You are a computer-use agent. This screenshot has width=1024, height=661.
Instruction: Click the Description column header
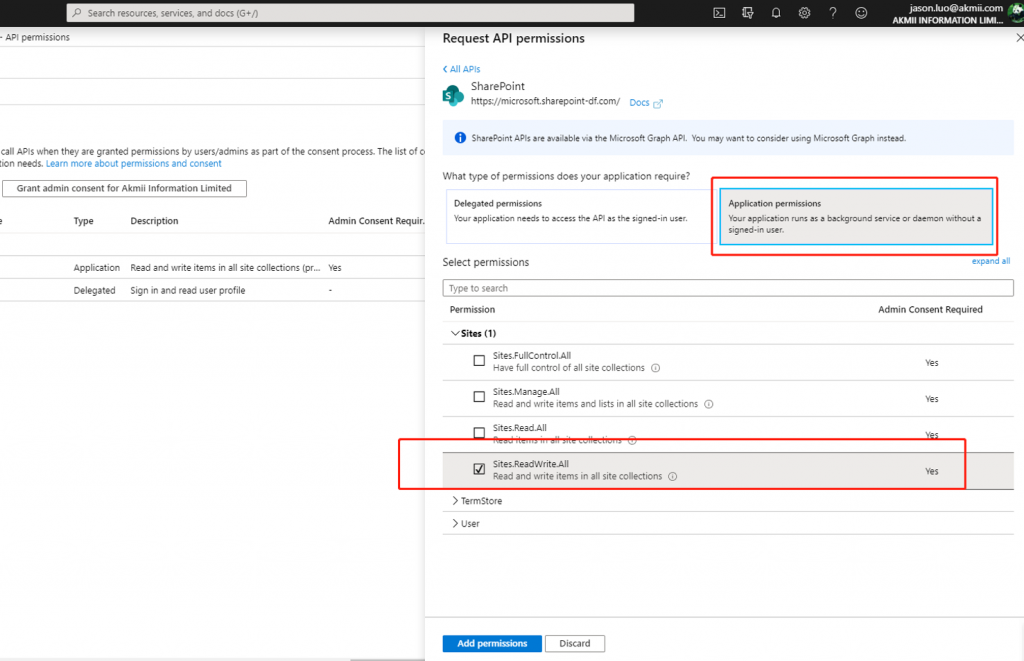point(154,221)
